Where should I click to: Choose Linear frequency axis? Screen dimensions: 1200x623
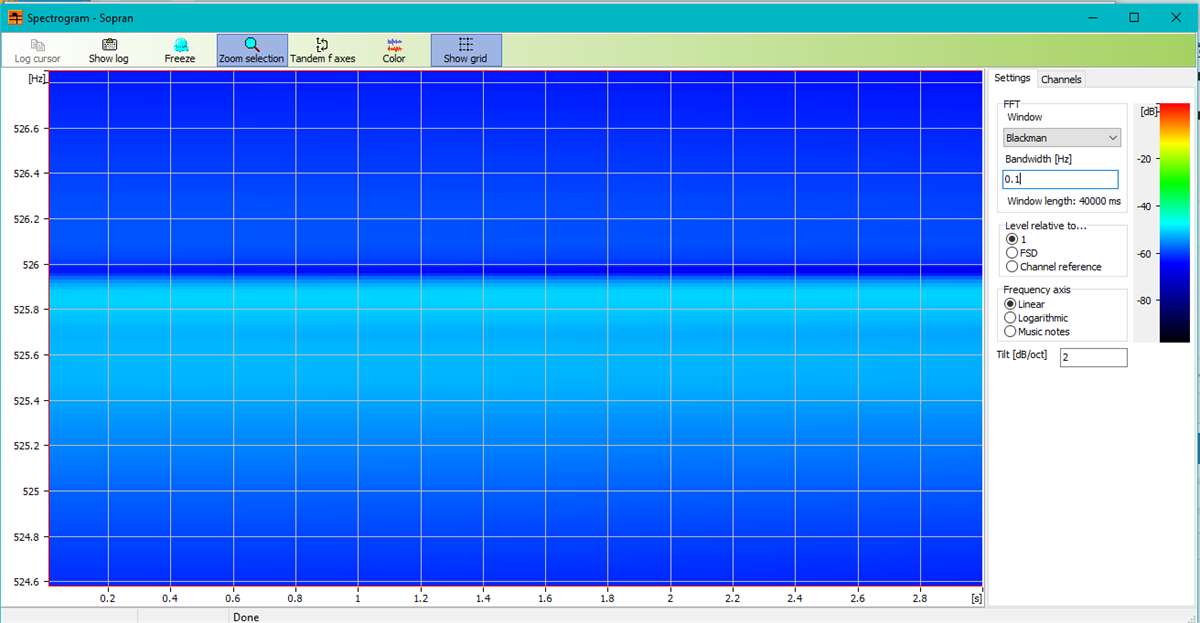coord(1025,304)
